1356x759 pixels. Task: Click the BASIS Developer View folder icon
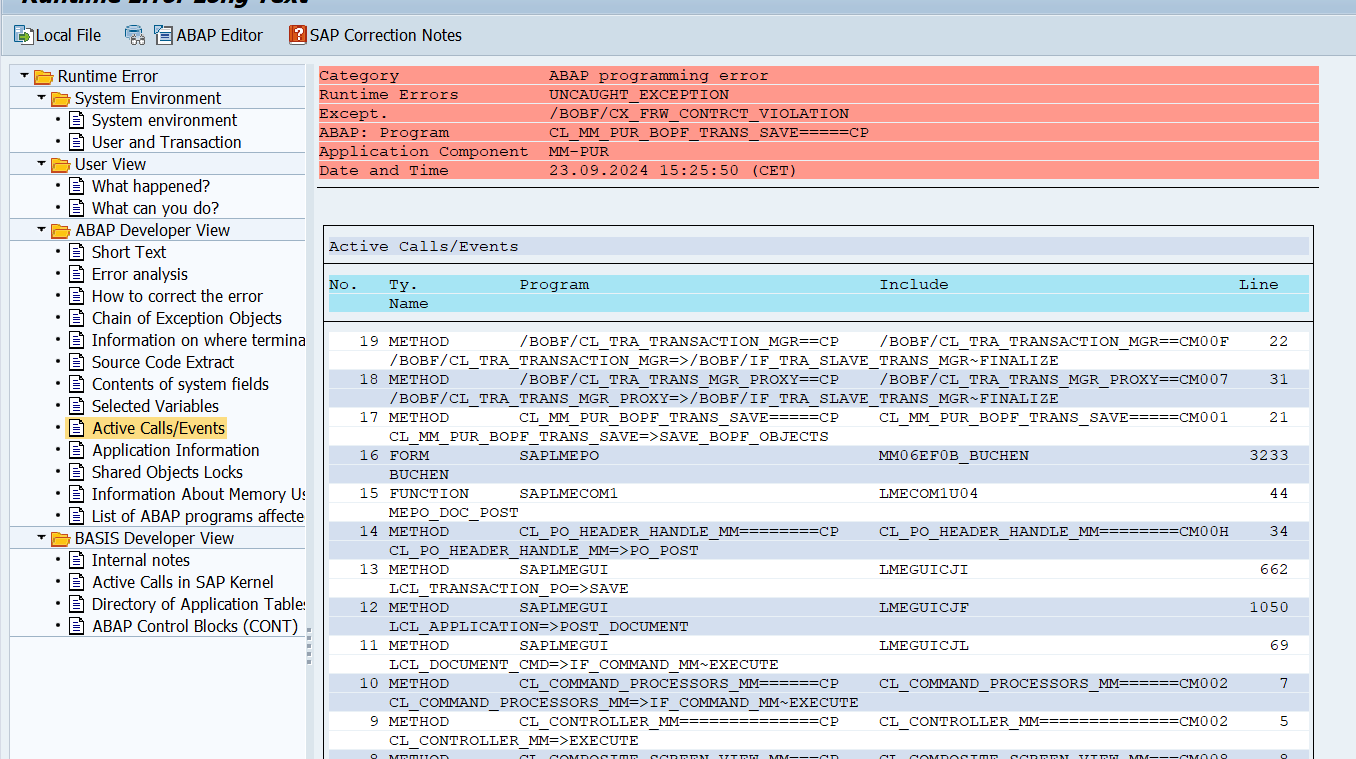[x=60, y=539]
